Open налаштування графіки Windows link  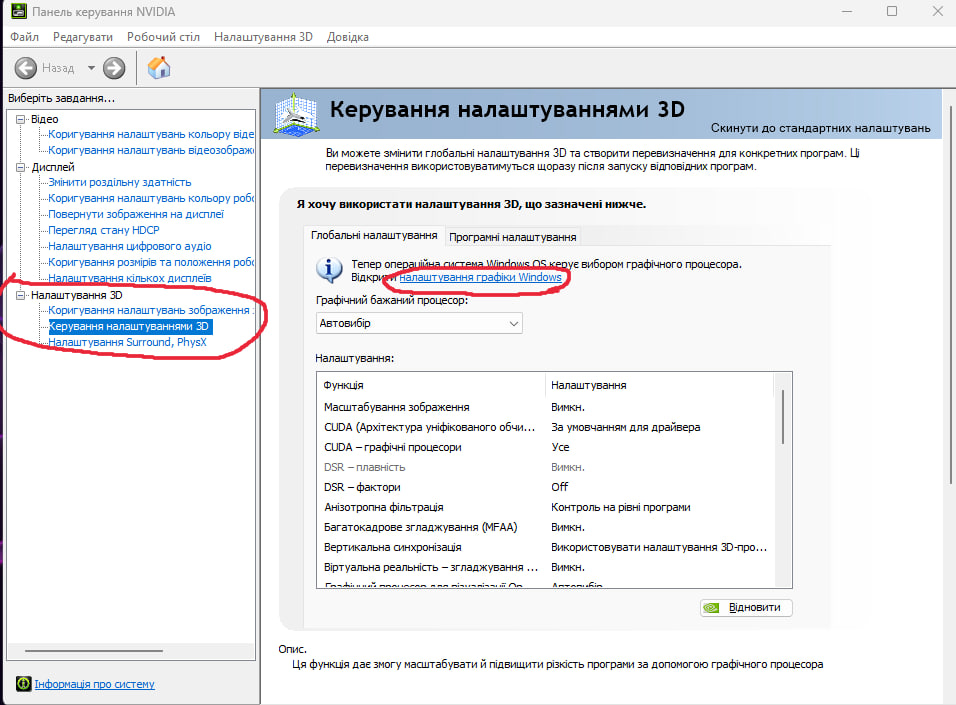point(480,277)
